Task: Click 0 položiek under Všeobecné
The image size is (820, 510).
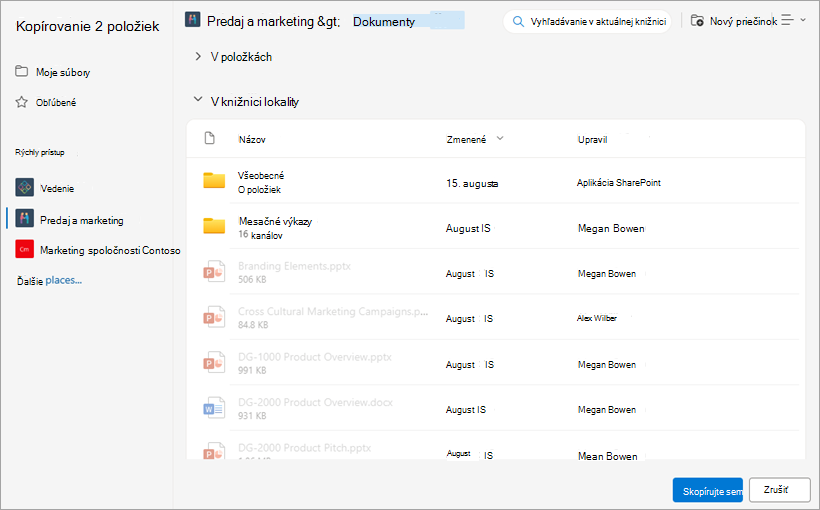Action: click(259, 189)
